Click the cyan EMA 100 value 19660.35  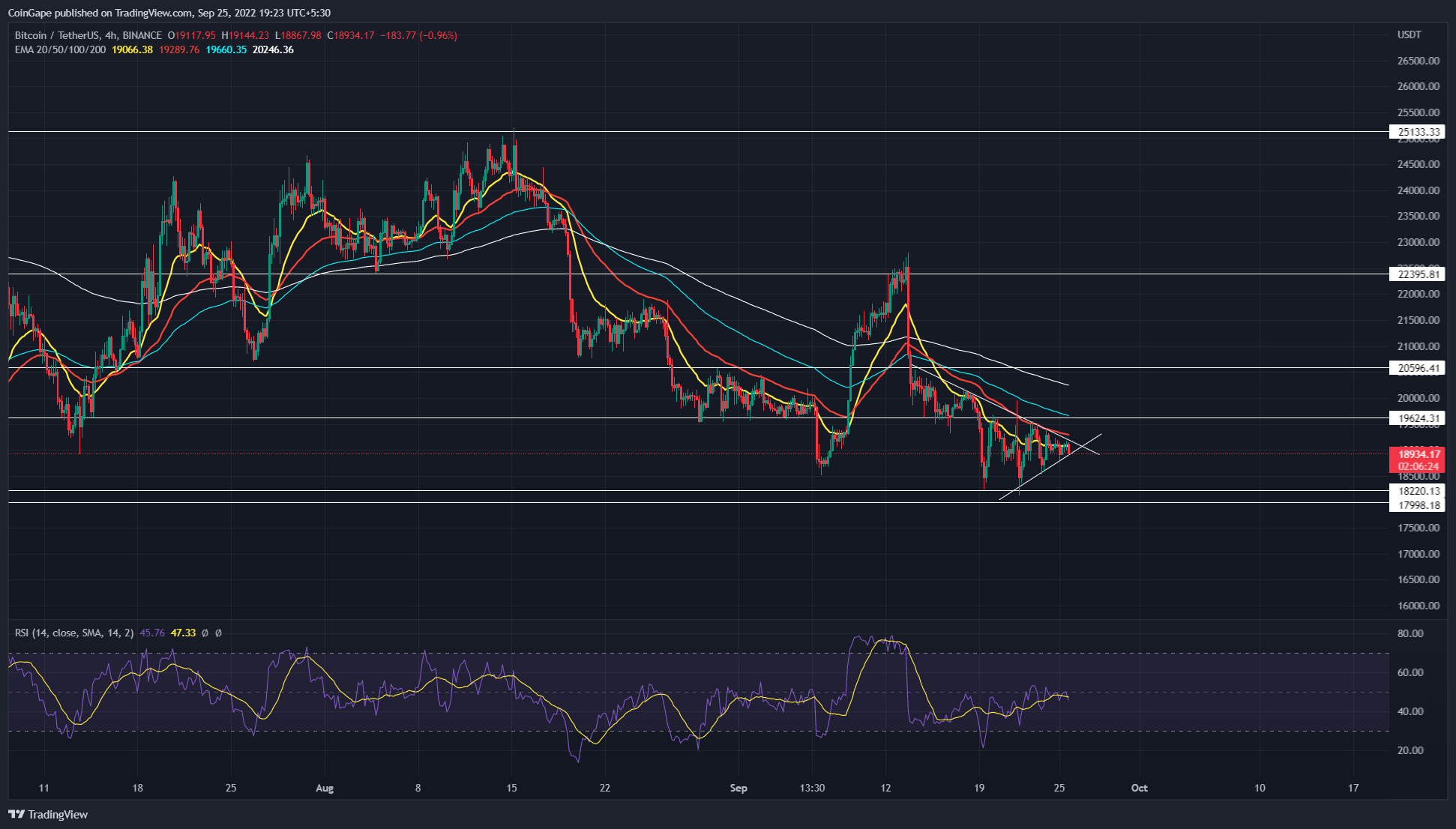pos(226,49)
